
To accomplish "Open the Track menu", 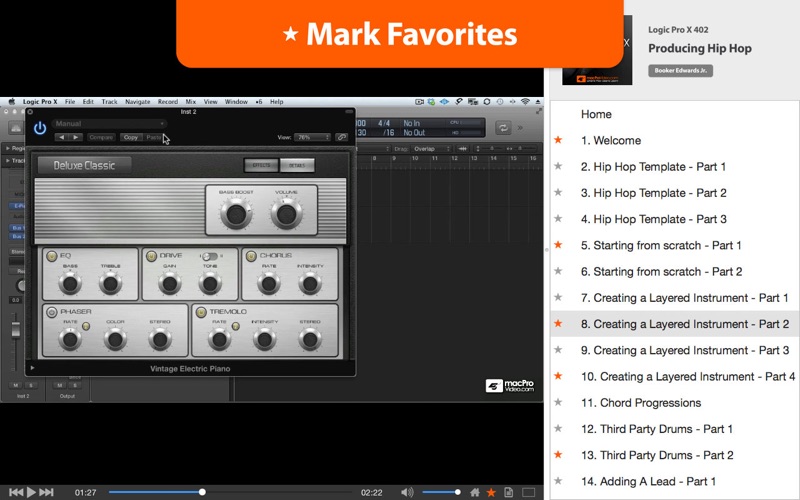I will tap(109, 102).
